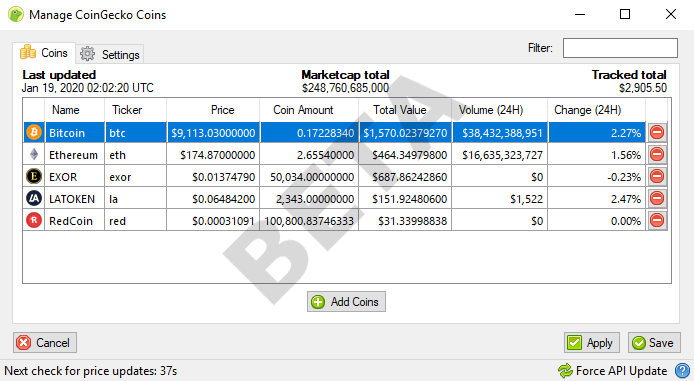Click the Tracked total $2,905.50 value
Image resolution: width=694 pixels, height=381 pixels.
click(x=643, y=88)
